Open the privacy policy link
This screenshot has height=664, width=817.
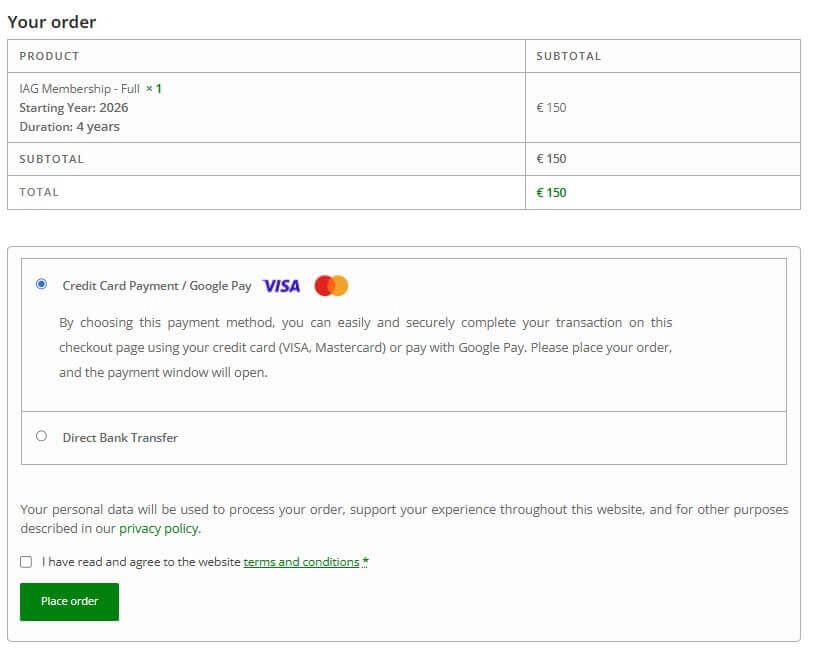159,529
